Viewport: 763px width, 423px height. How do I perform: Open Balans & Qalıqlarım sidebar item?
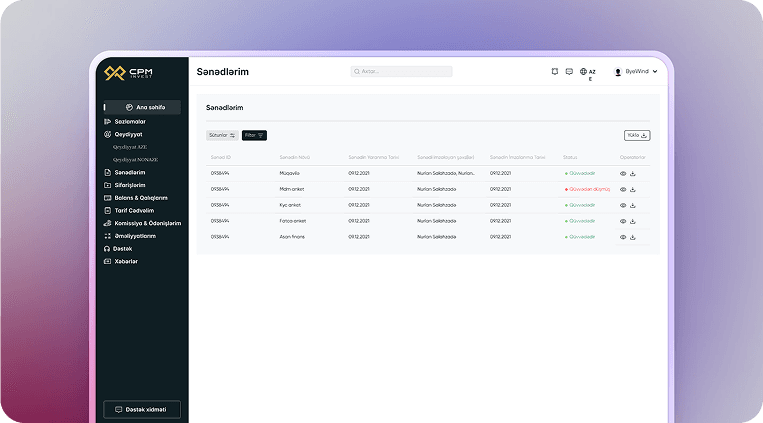(x=140, y=197)
